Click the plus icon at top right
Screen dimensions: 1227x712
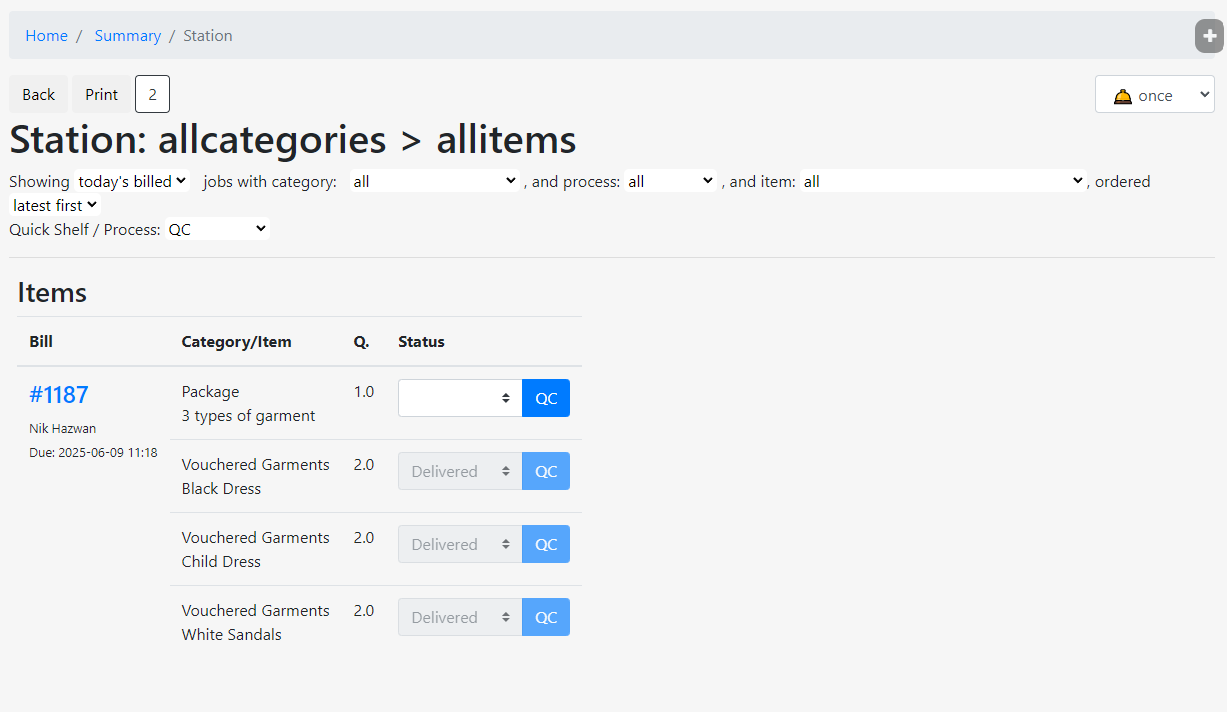(x=1209, y=36)
